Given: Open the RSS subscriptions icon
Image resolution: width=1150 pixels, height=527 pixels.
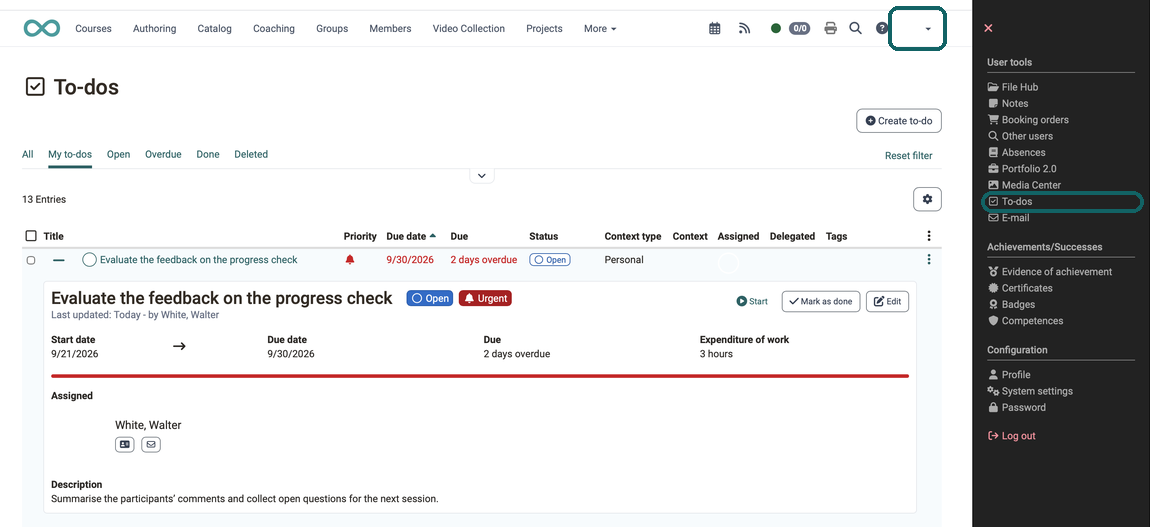Looking at the screenshot, I should tap(744, 29).
